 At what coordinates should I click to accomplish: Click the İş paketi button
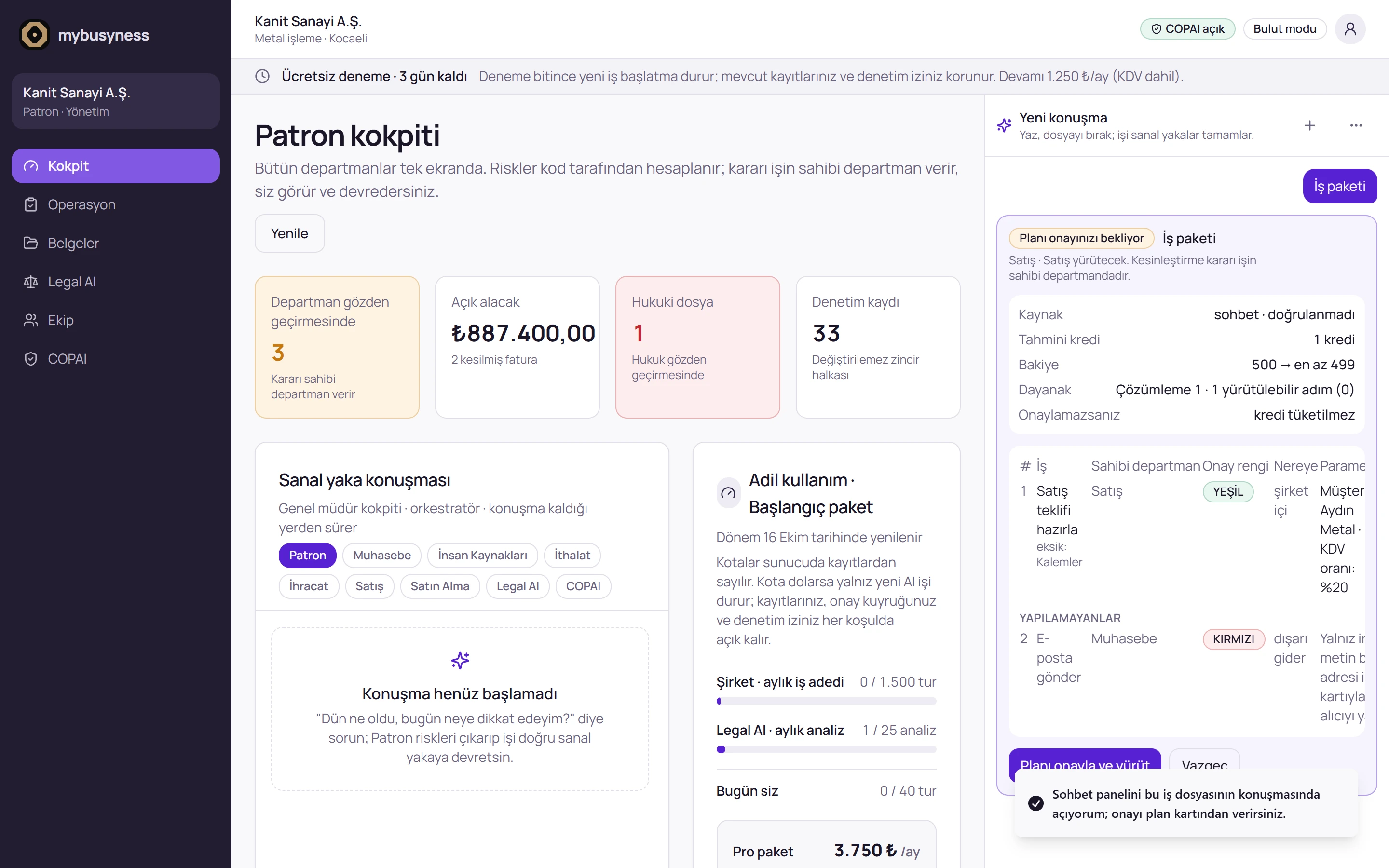(x=1340, y=186)
